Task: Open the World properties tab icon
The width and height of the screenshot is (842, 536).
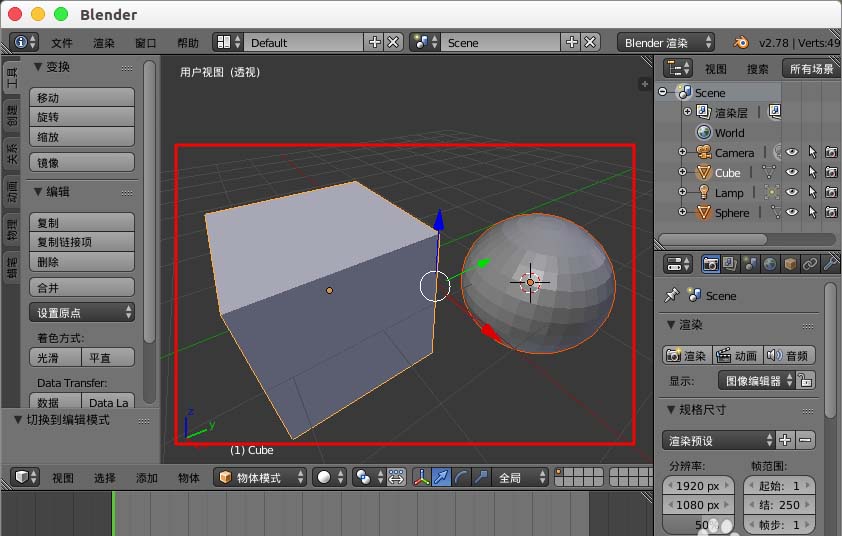Action: pos(770,264)
